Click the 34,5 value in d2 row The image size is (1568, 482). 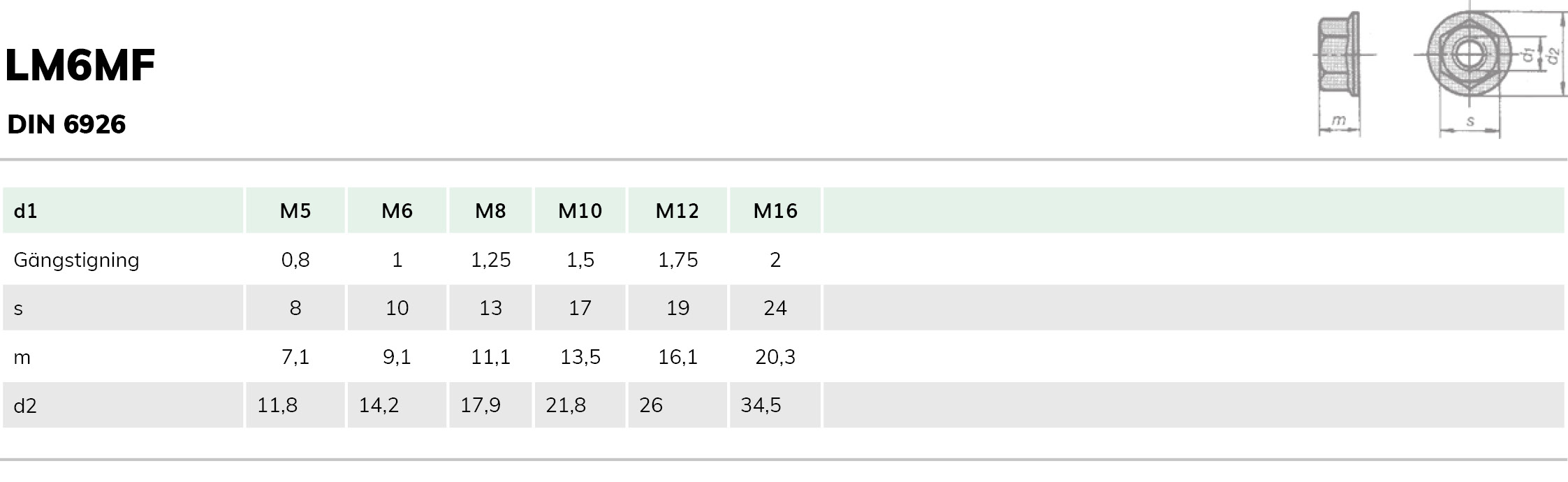761,405
